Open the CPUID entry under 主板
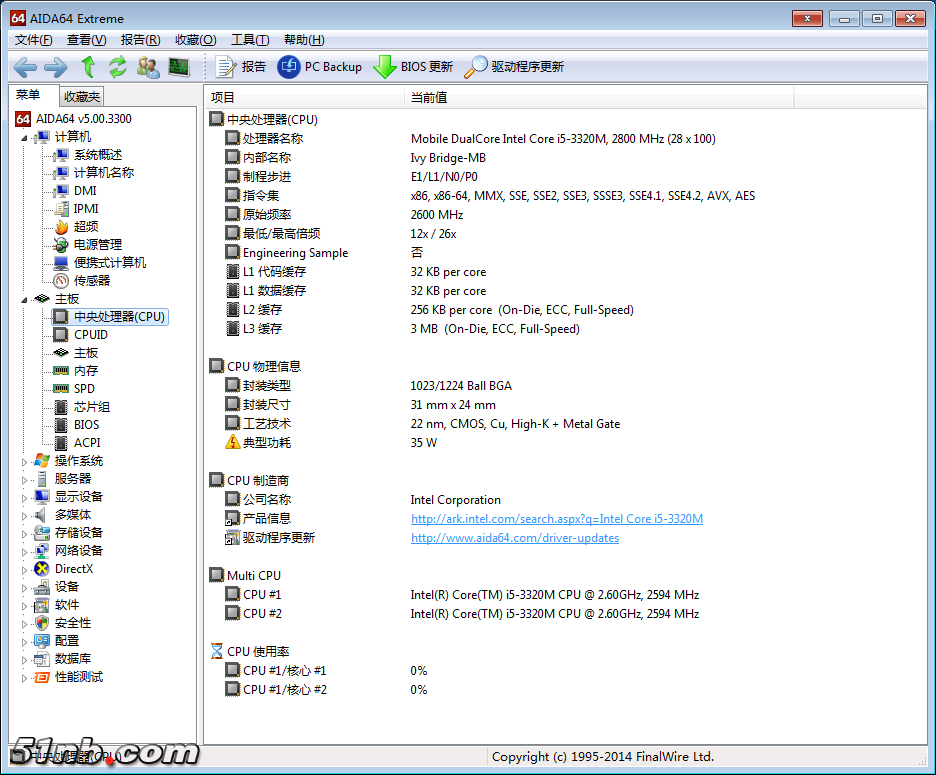 point(90,335)
